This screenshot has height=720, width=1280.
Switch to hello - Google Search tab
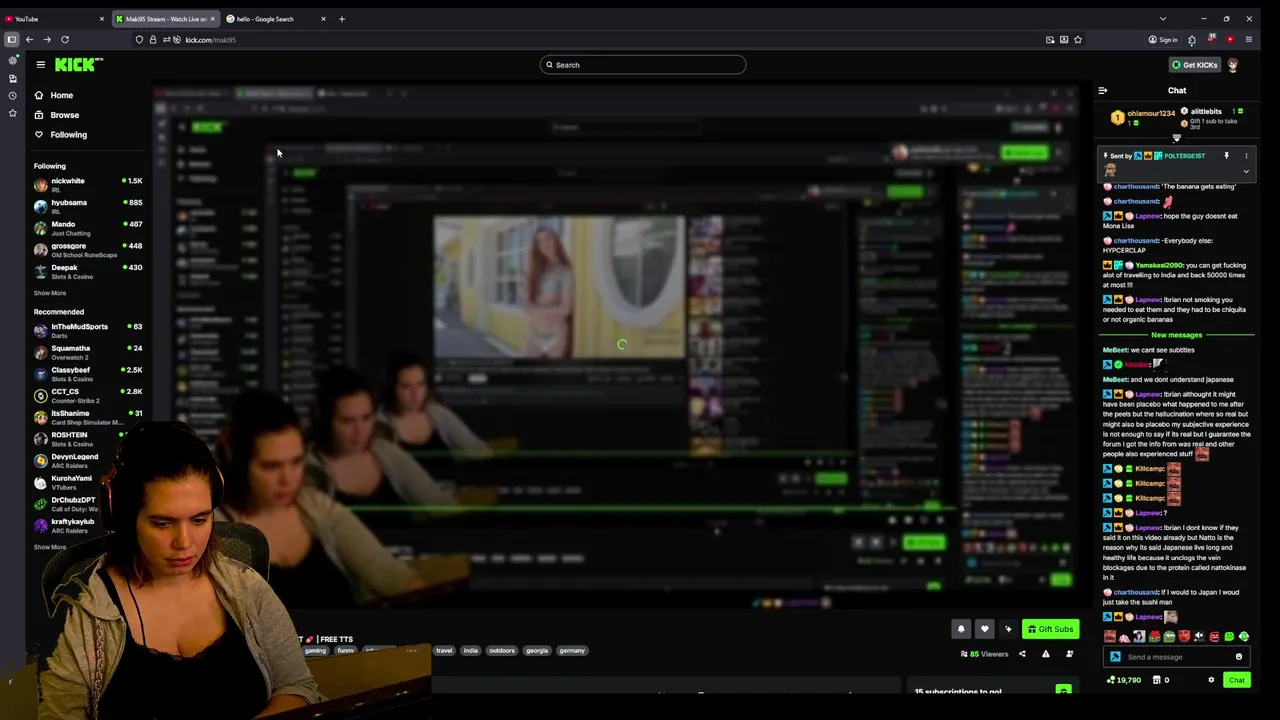tap(275, 19)
